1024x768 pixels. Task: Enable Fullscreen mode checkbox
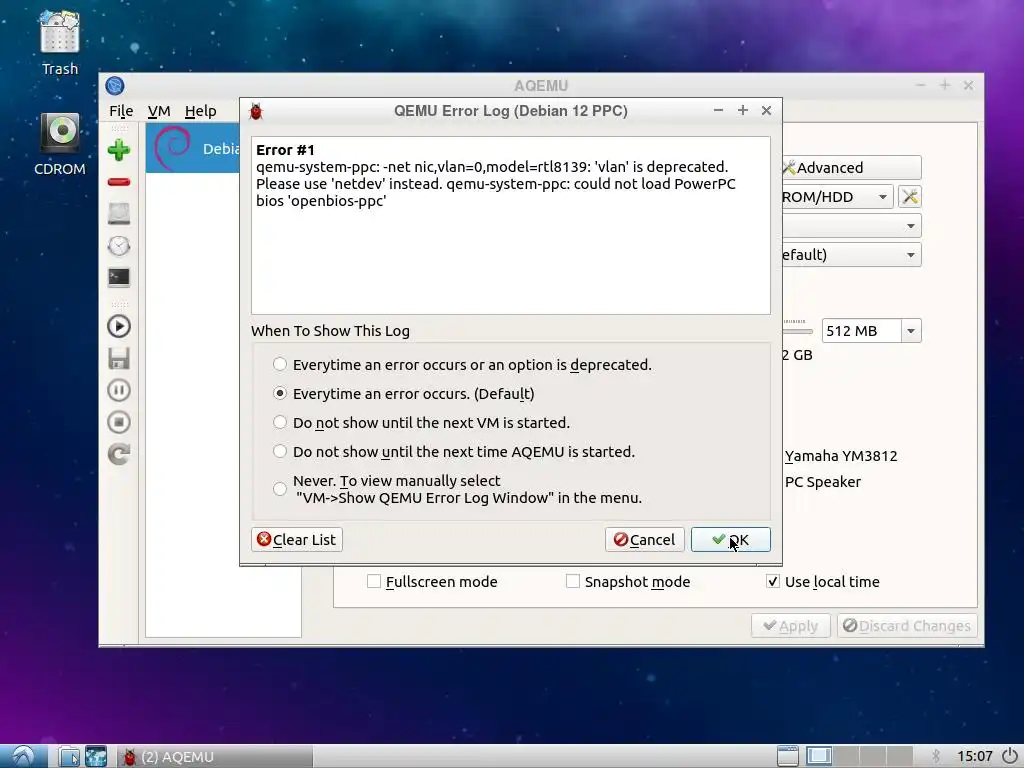(374, 581)
